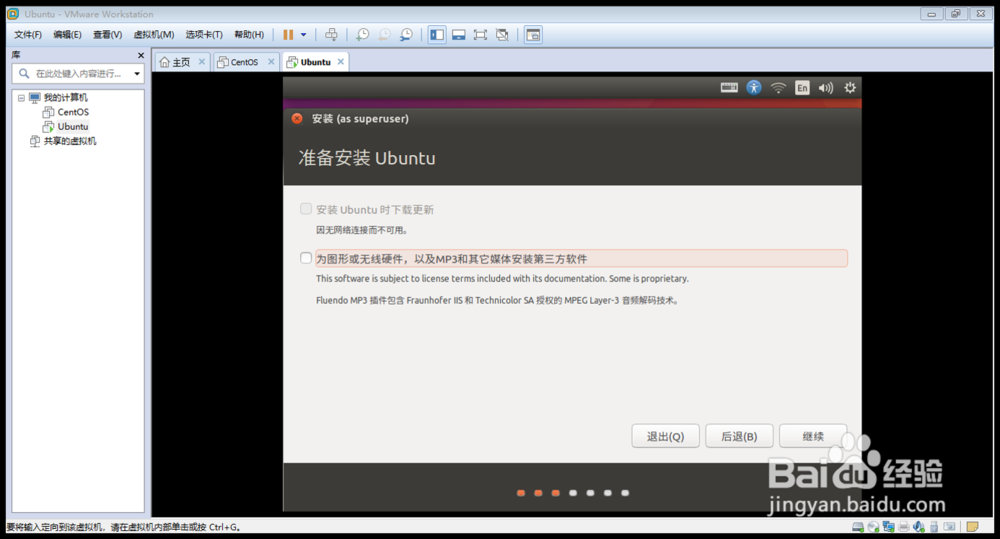Open the 文件(F) menu

point(28,34)
